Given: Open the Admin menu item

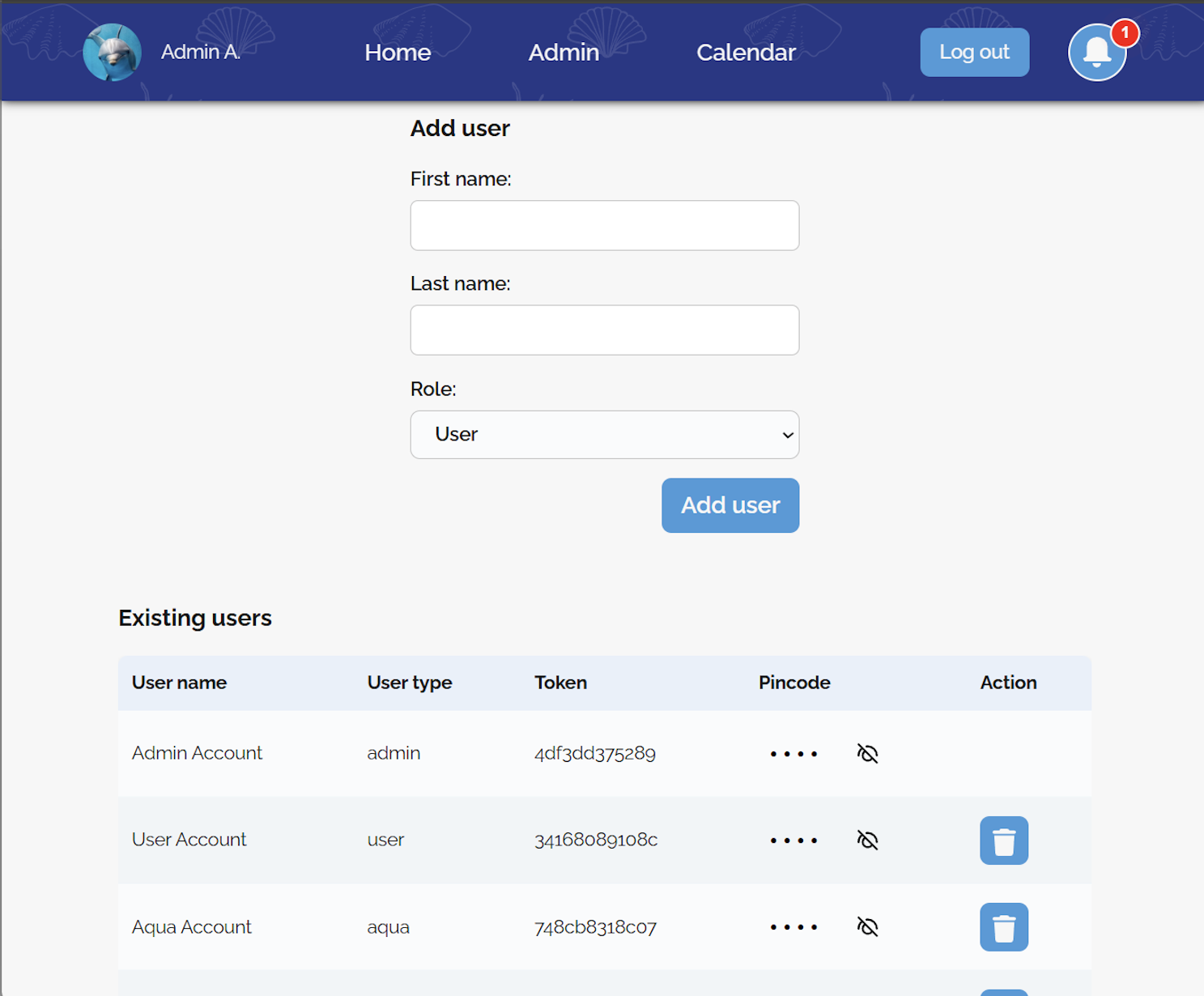Looking at the screenshot, I should click(x=564, y=53).
